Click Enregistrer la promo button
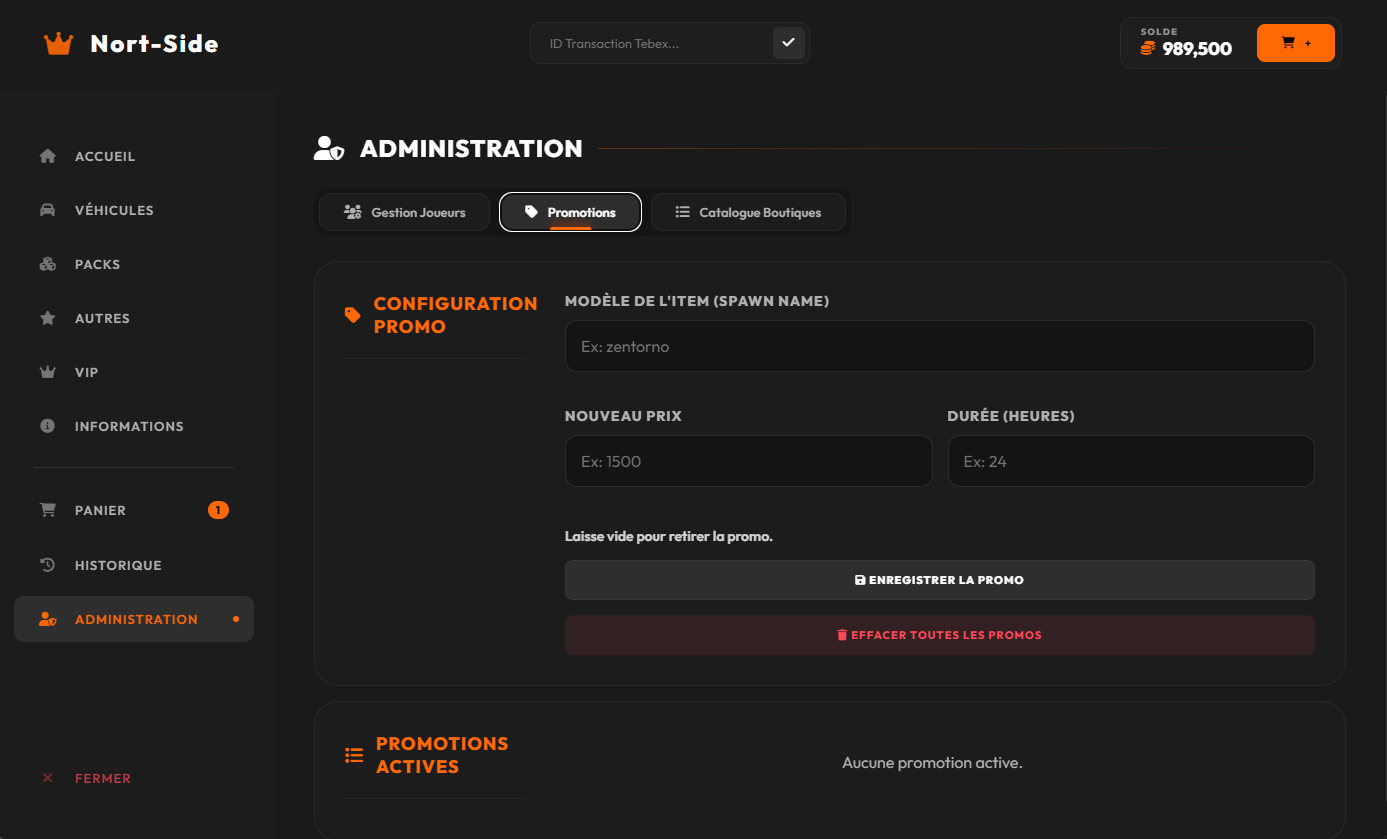The width and height of the screenshot is (1387, 839). [x=939, y=580]
